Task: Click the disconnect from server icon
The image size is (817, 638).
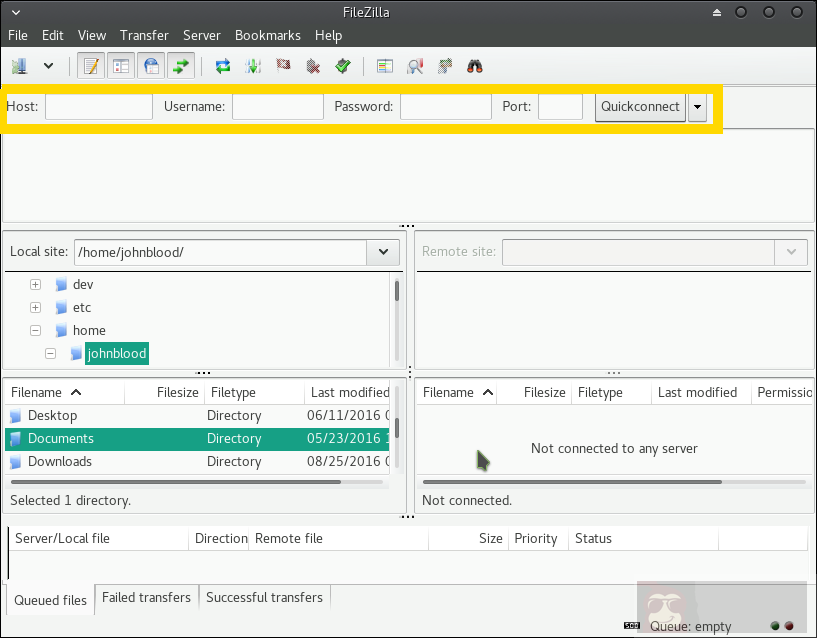Action: (313, 66)
